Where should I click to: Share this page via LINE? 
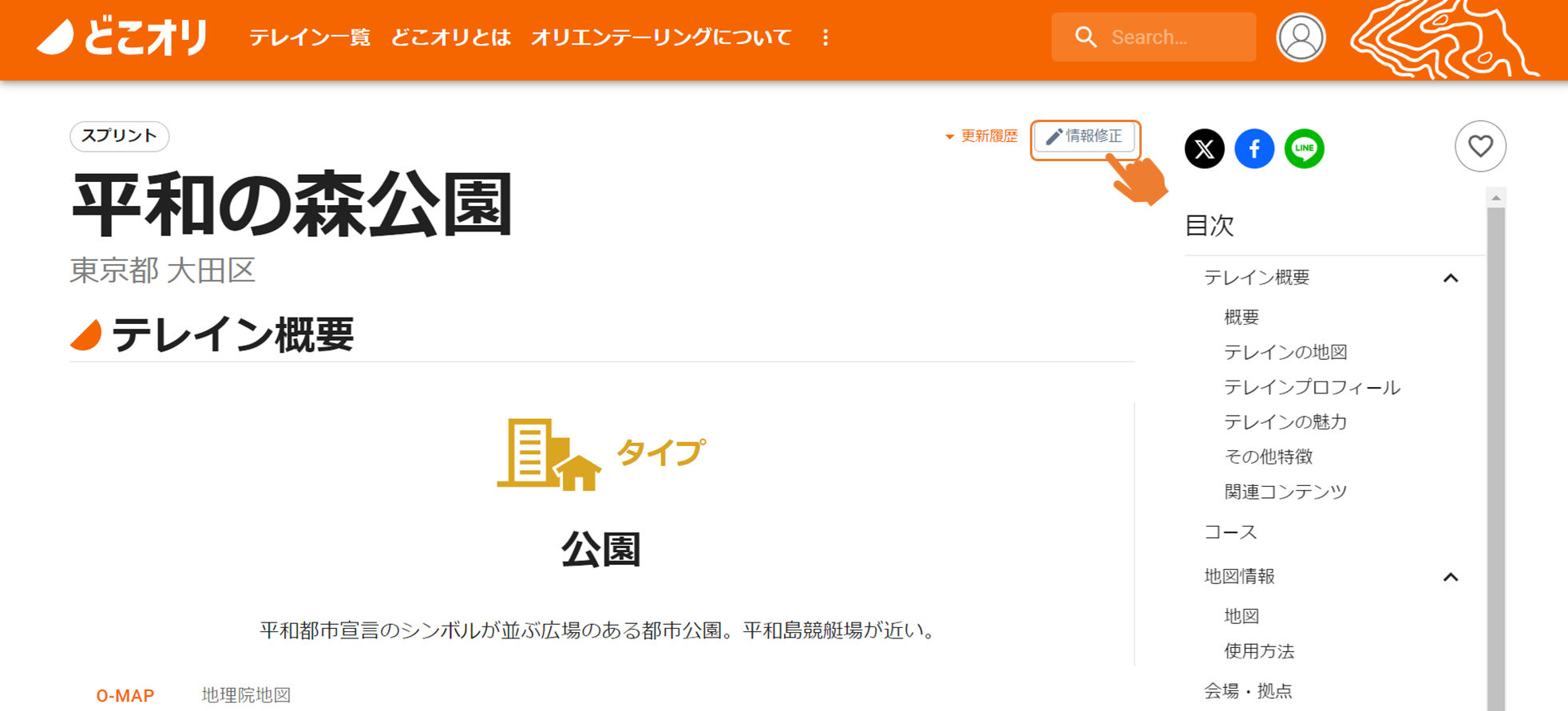[x=1305, y=148]
